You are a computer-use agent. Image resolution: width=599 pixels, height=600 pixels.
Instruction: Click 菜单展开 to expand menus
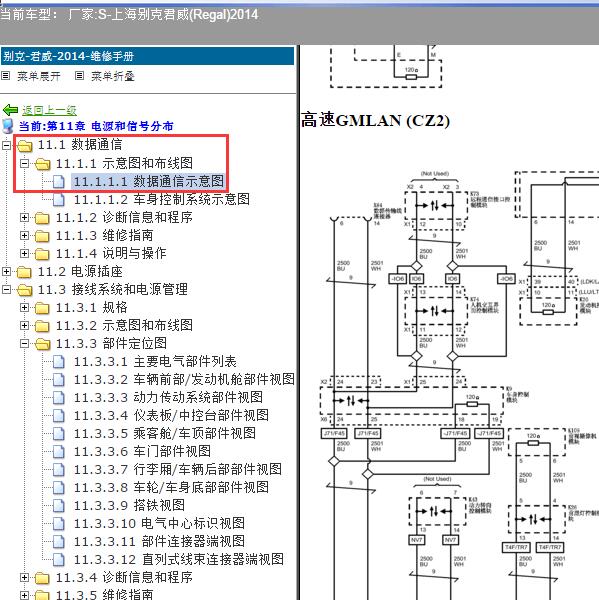39,76
